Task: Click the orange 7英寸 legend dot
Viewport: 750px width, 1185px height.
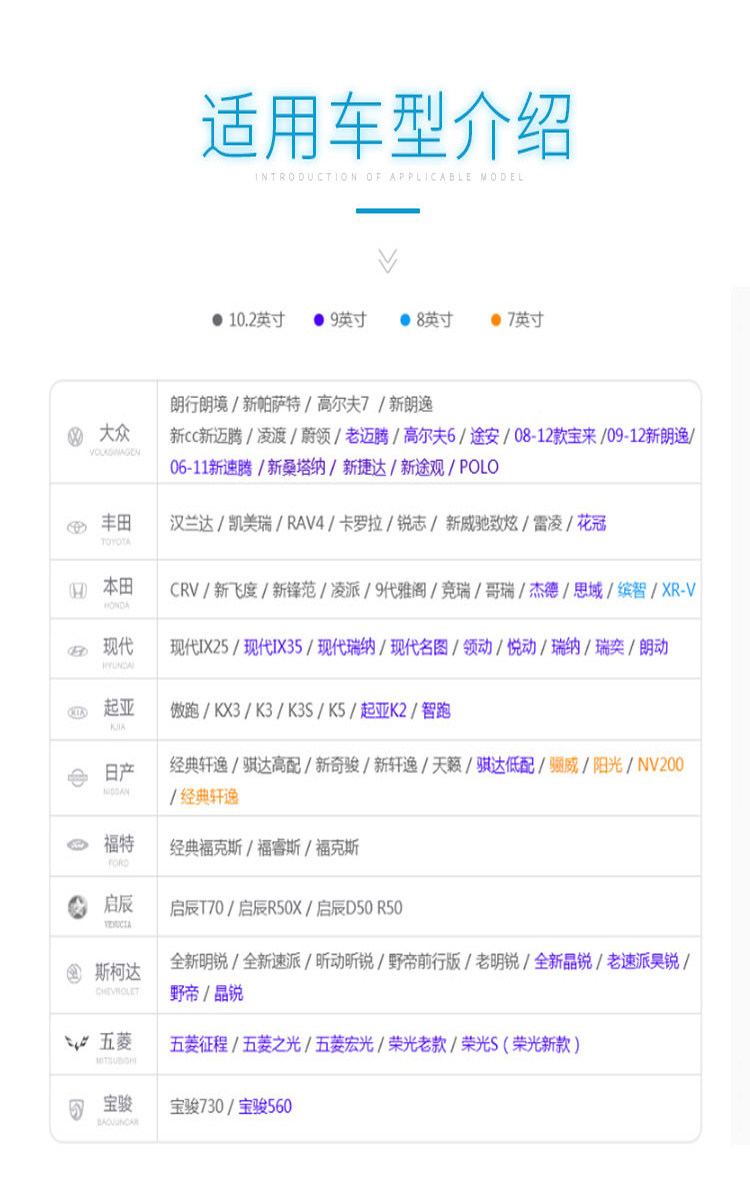Action: pyautogui.click(x=496, y=320)
